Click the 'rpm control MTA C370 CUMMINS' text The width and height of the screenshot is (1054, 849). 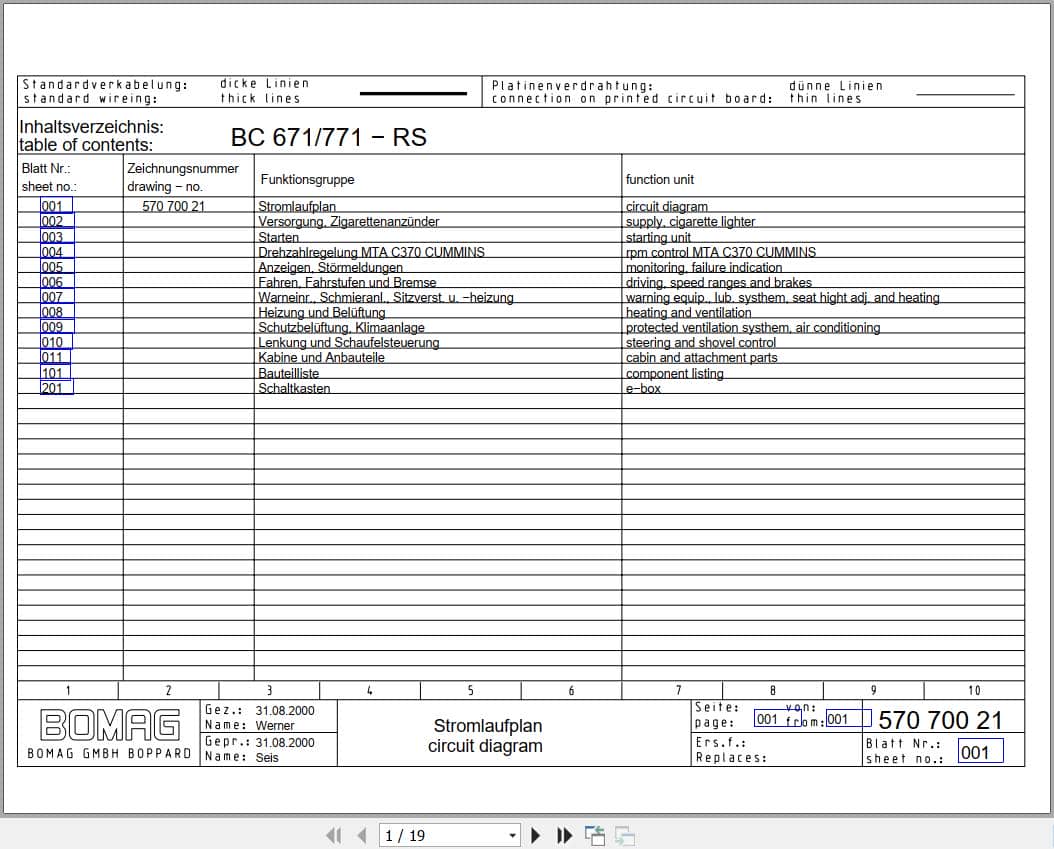tap(721, 252)
